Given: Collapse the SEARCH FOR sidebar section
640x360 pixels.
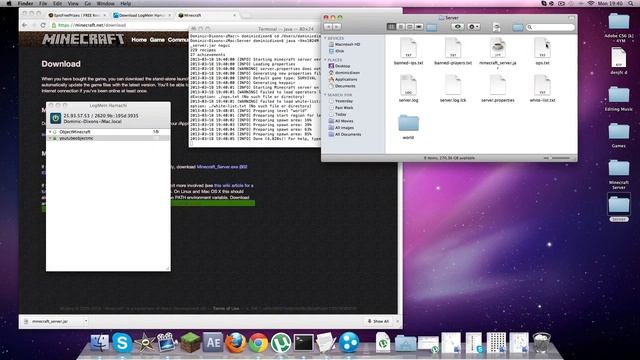Looking at the screenshot, I should tap(326, 95).
